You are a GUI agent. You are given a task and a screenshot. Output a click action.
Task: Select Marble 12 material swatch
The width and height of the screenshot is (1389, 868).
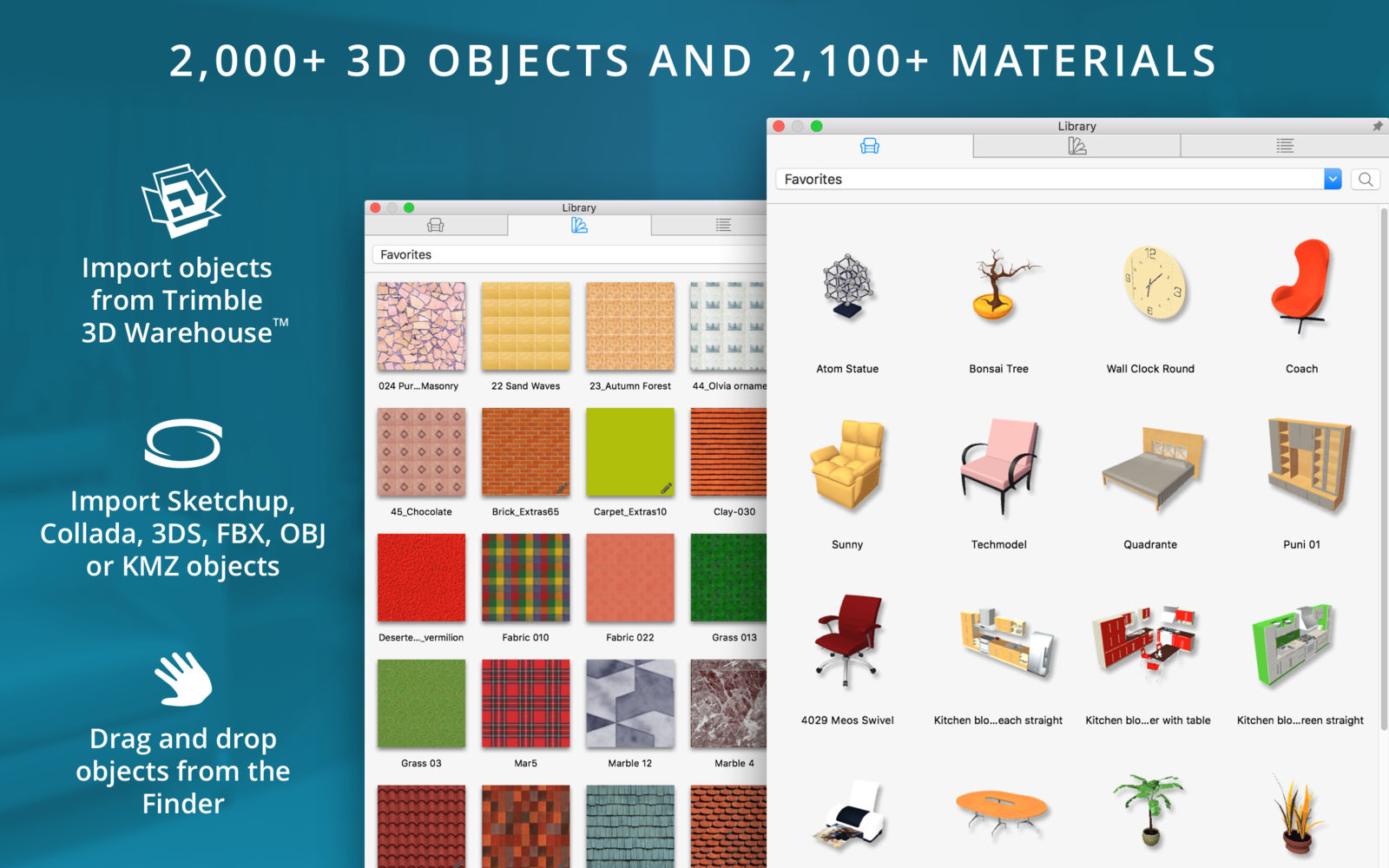coord(630,704)
